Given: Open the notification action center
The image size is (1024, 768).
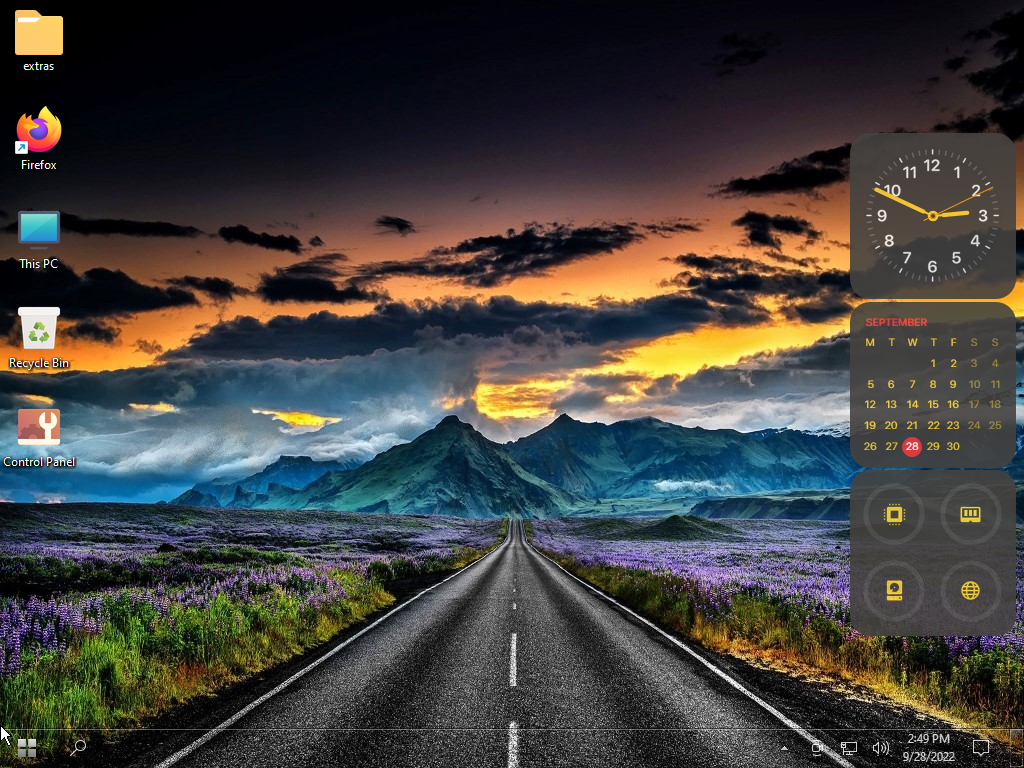Looking at the screenshot, I should click(x=980, y=748).
